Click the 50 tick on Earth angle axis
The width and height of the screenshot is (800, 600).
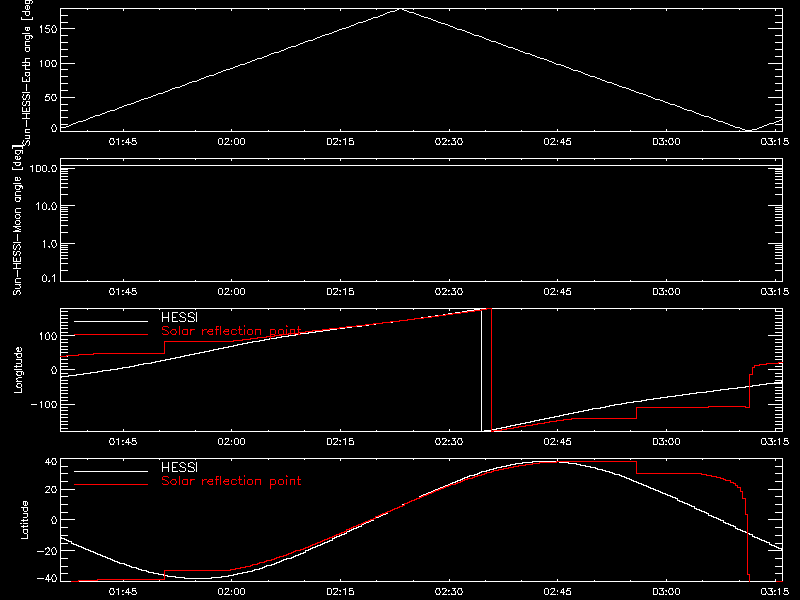coord(51,97)
